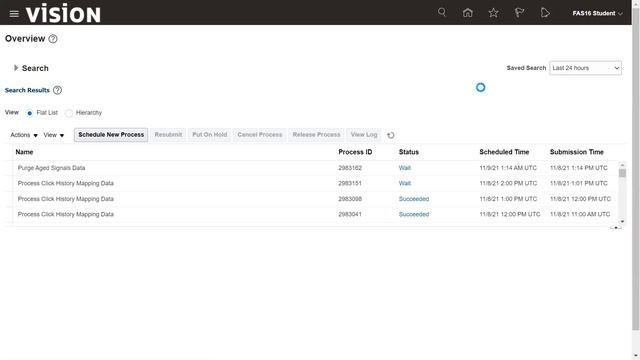
Task: Refresh the process table
Action: (x=391, y=135)
